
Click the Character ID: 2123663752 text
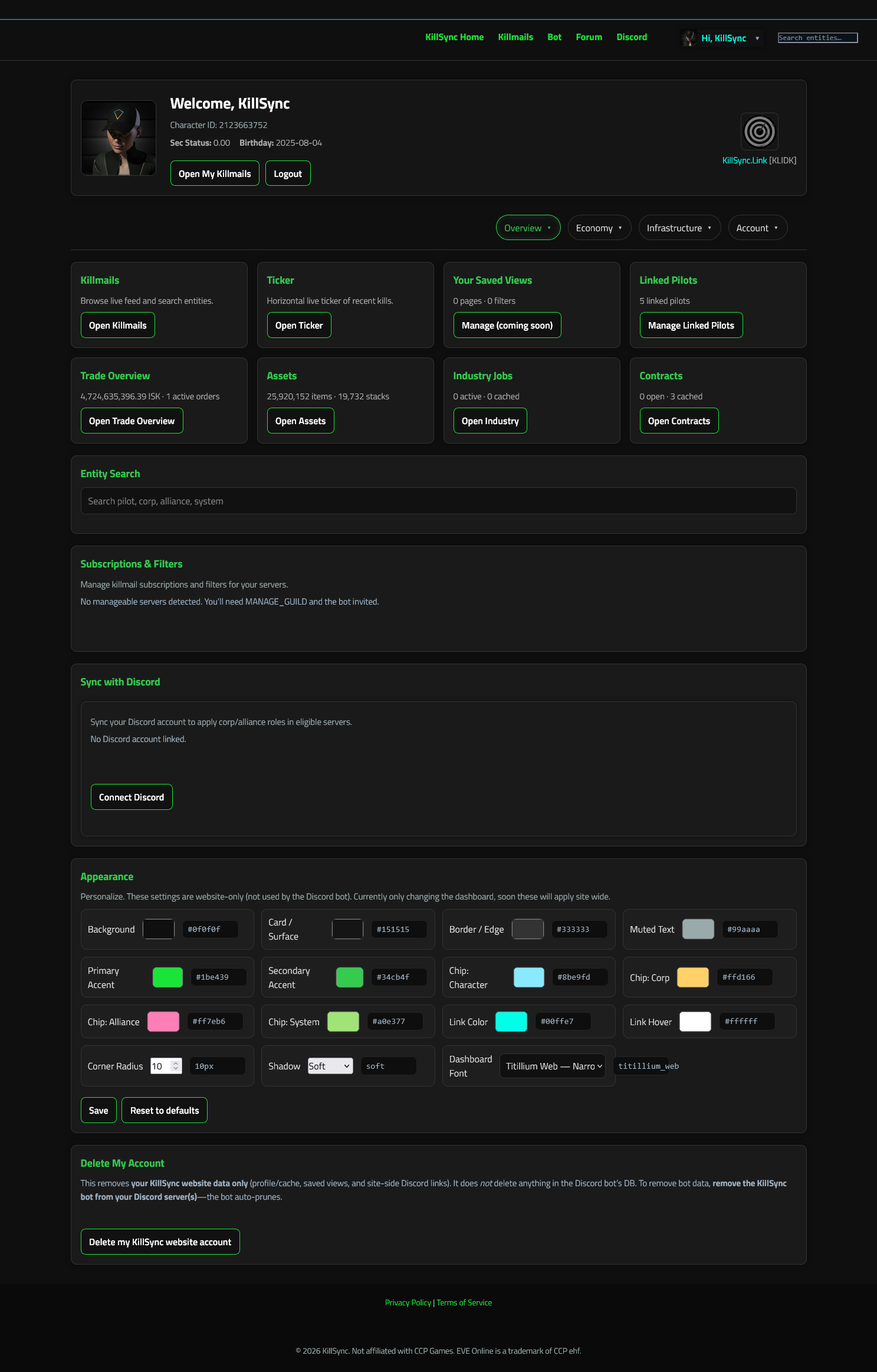point(219,125)
